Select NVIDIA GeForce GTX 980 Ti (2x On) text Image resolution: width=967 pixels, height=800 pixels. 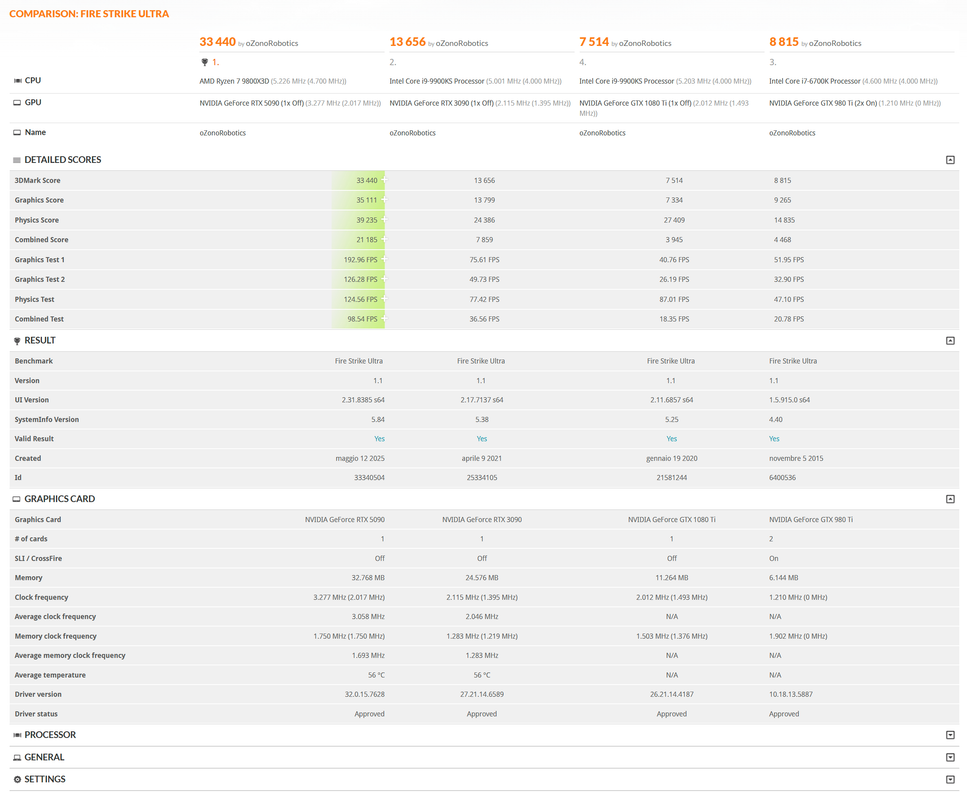[x=823, y=104]
